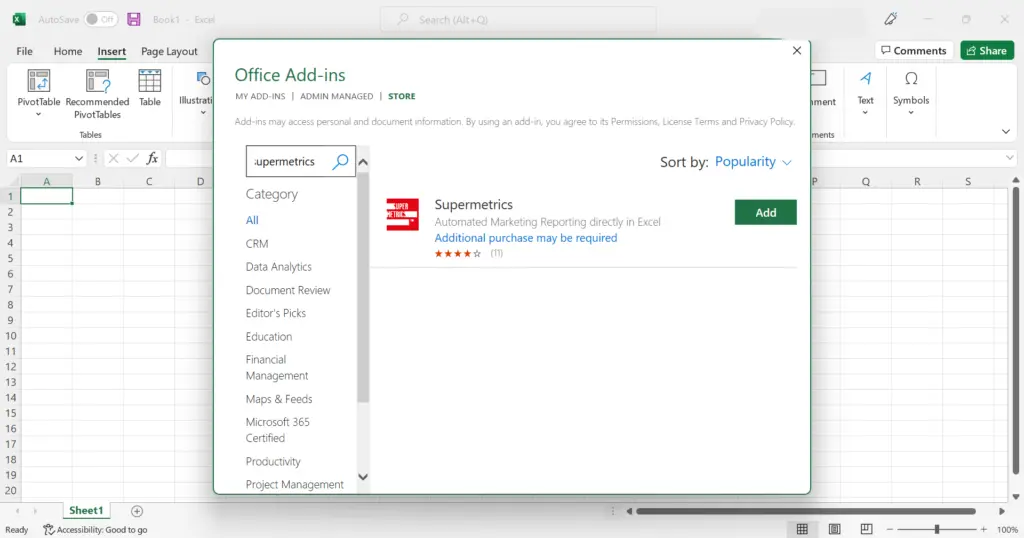
Task: Select the Productivity category
Action: coord(273,461)
